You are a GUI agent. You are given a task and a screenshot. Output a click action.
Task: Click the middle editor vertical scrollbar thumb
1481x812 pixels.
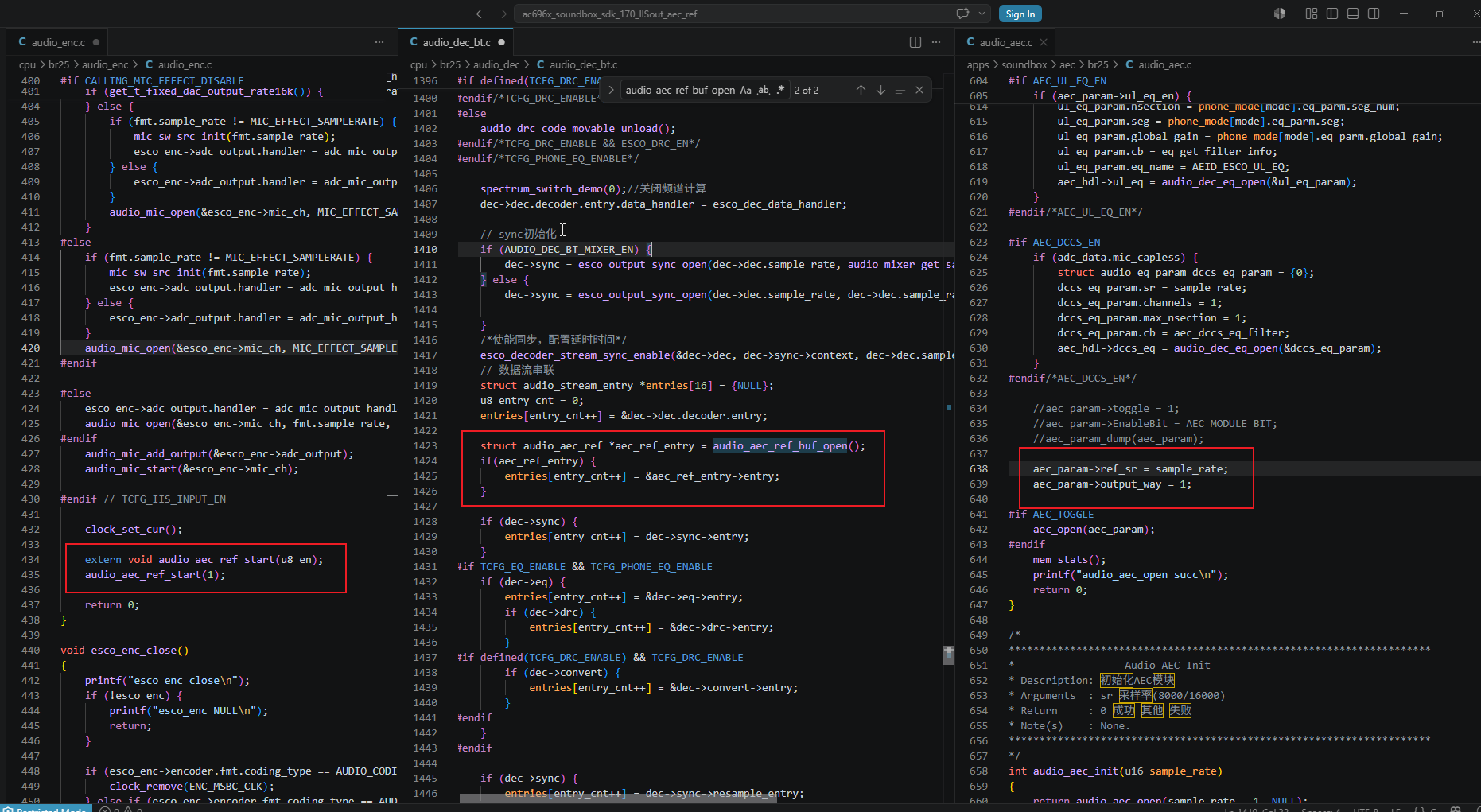coord(948,655)
